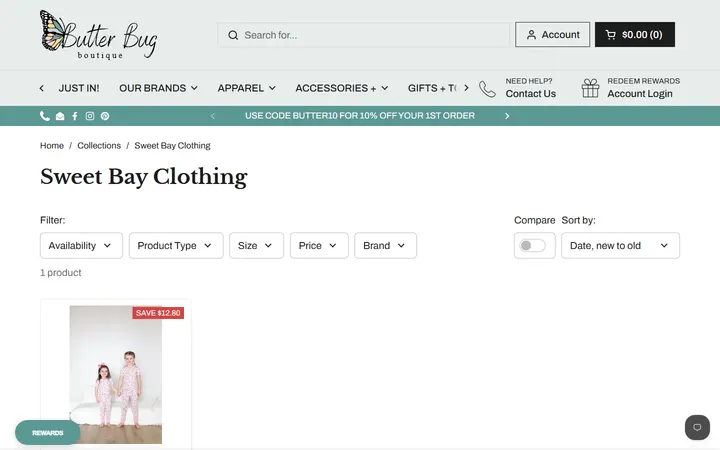
Task: Open the Gifts + menu item
Action: coord(432,88)
